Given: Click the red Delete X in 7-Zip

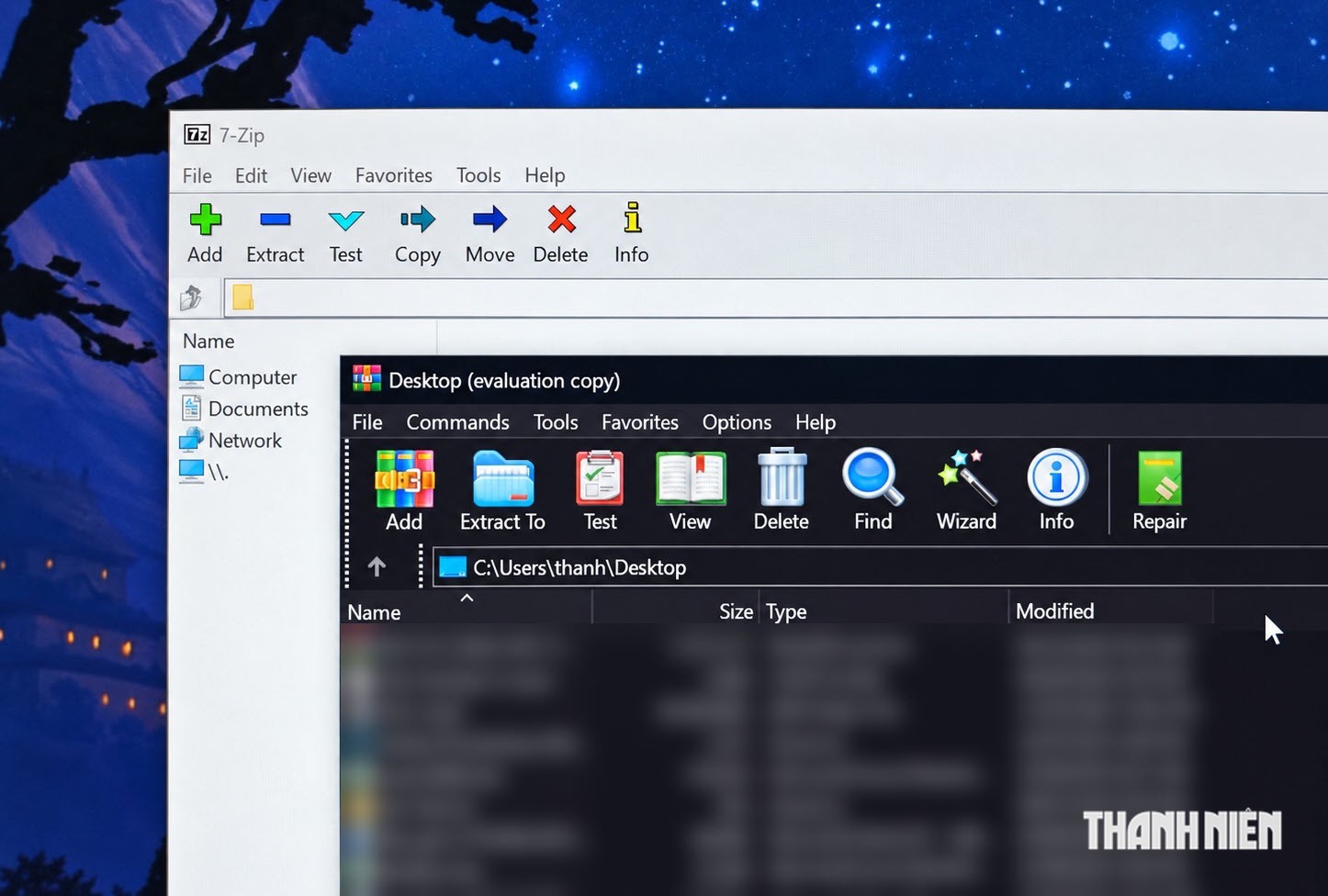Looking at the screenshot, I should [x=561, y=220].
